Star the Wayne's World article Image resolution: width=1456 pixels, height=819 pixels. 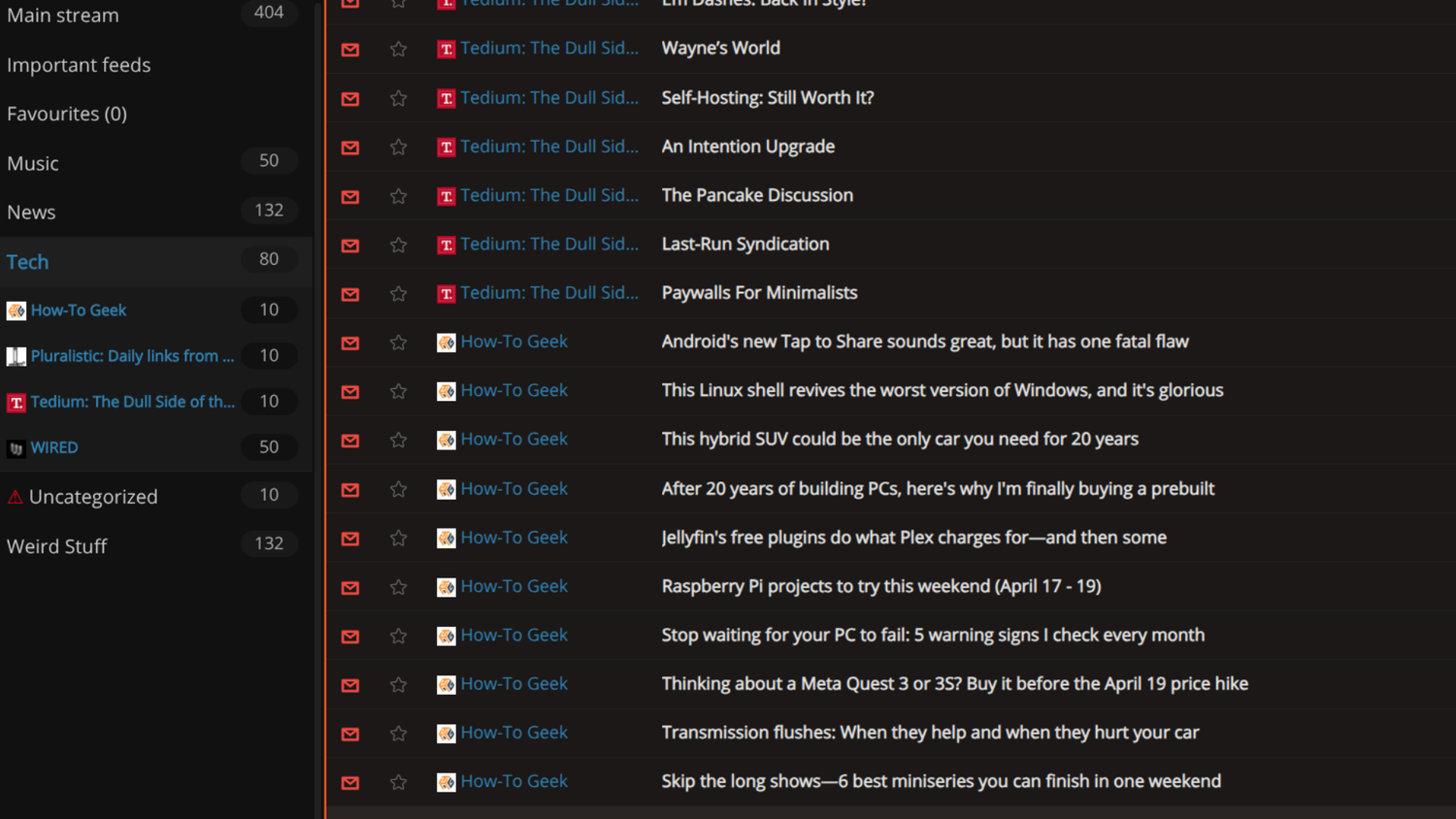(x=398, y=49)
